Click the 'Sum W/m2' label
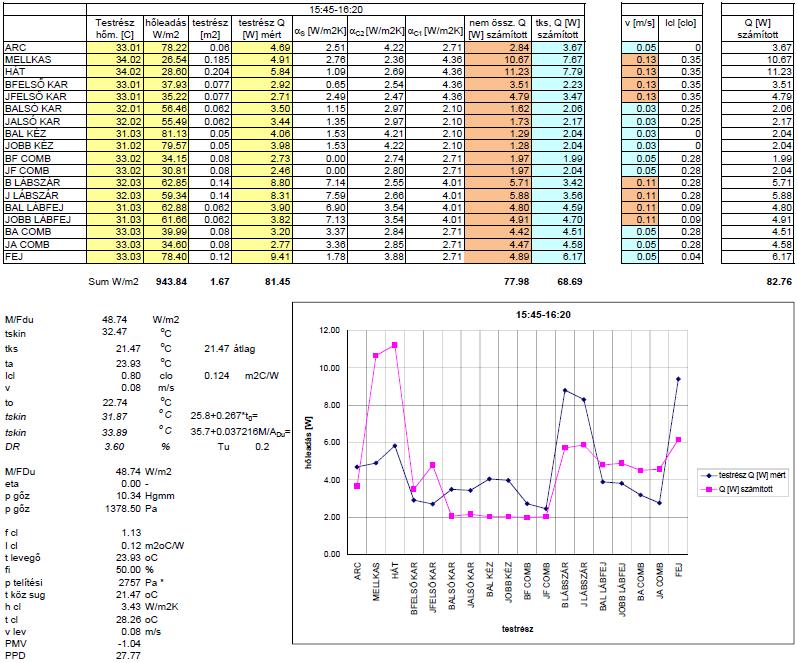797x663 pixels. pyautogui.click(x=113, y=282)
